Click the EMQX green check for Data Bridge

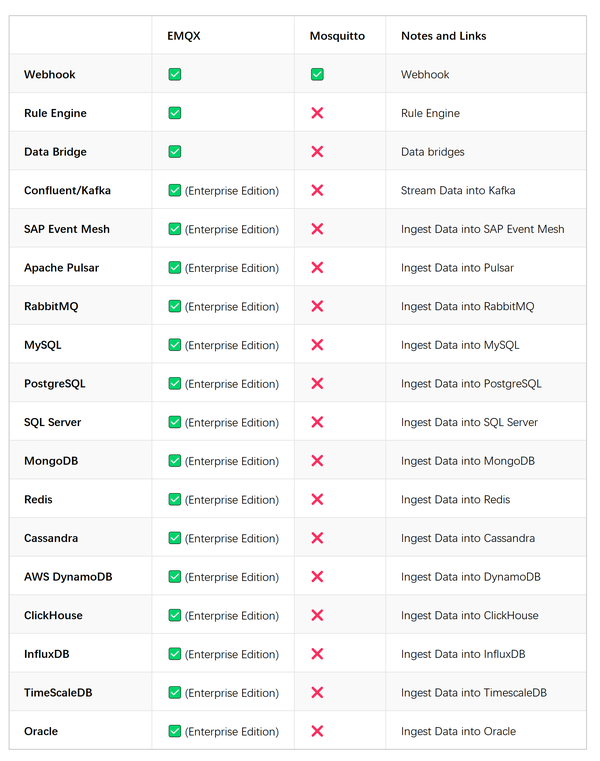click(x=175, y=152)
